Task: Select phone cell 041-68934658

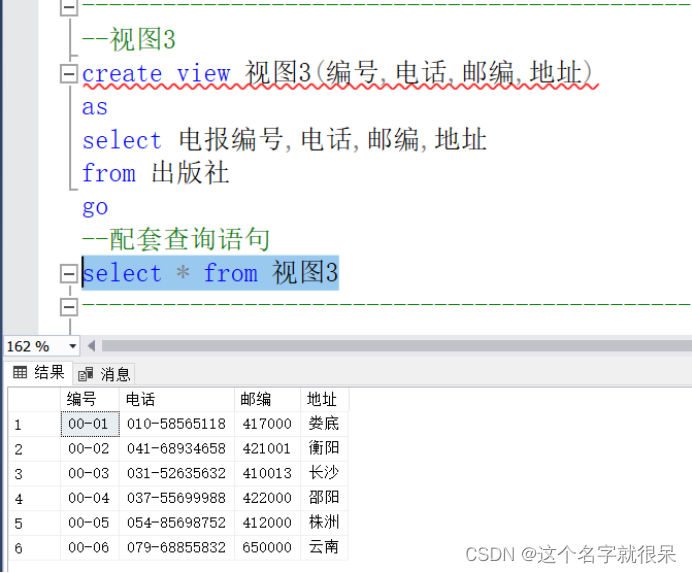Action: tap(177, 449)
